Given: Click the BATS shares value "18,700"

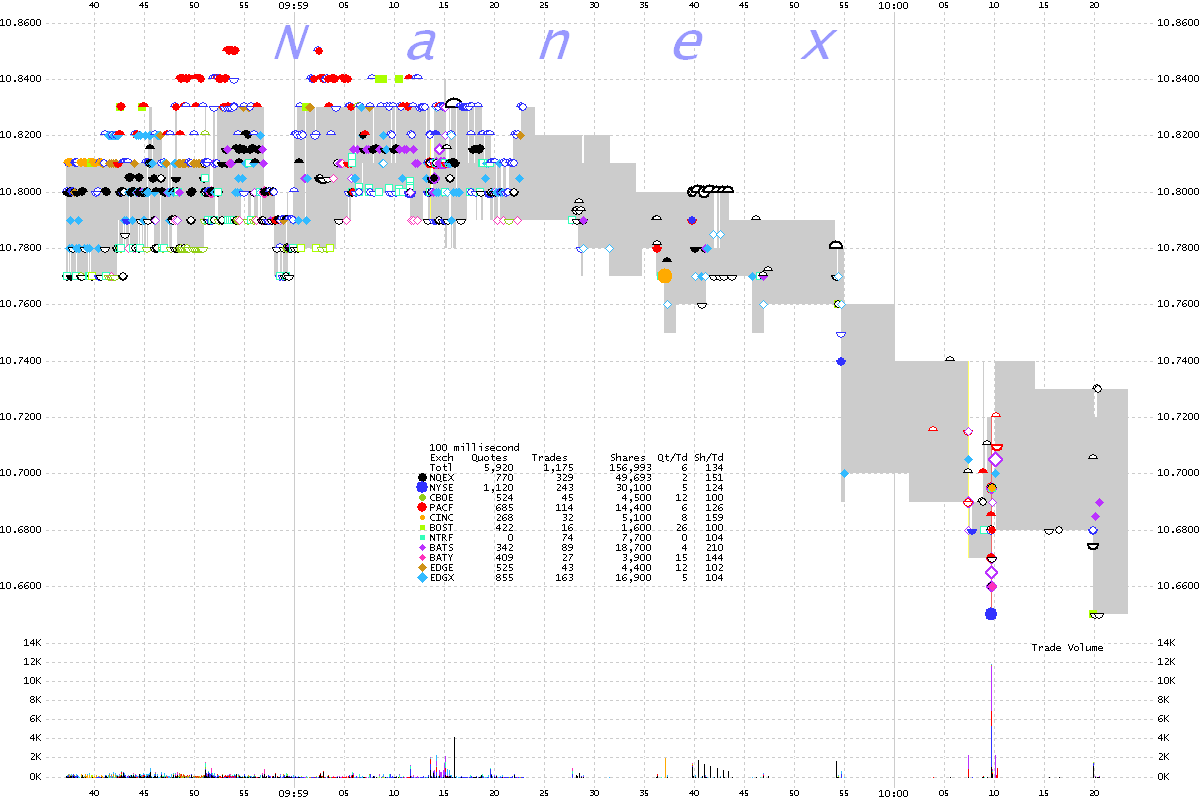Looking at the screenshot, I should pyautogui.click(x=633, y=547).
